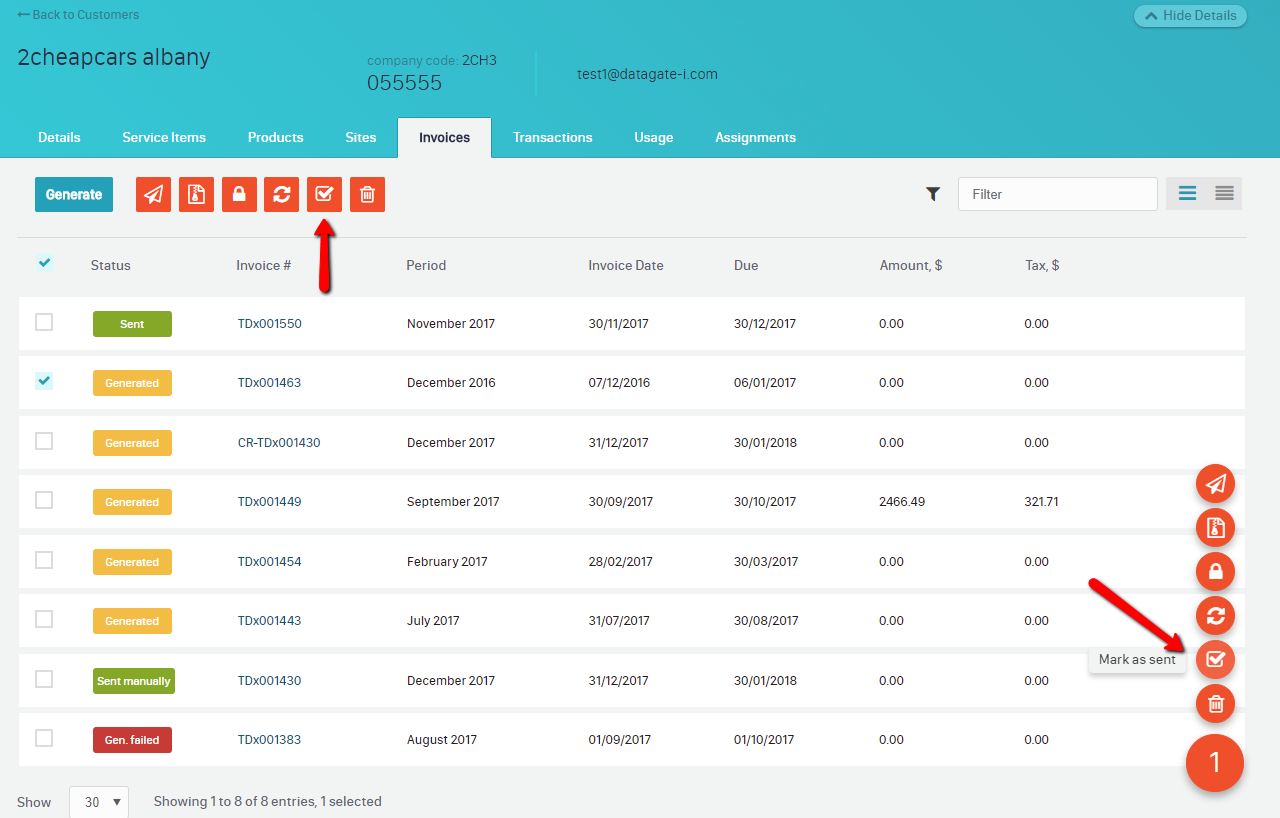
Task: Collapse customer info with Hide Details
Action: tap(1190, 16)
